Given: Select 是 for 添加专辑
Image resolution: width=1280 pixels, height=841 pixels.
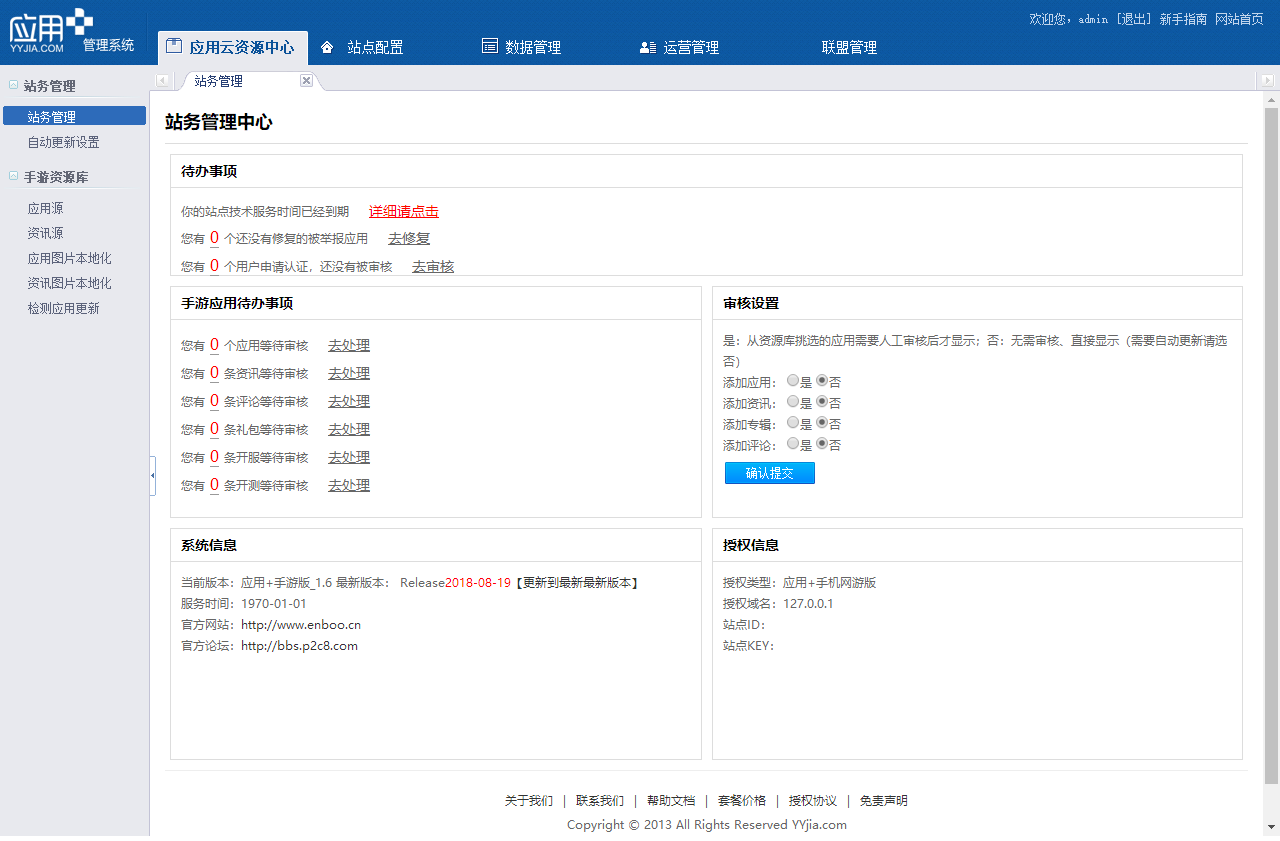Looking at the screenshot, I should point(793,423).
